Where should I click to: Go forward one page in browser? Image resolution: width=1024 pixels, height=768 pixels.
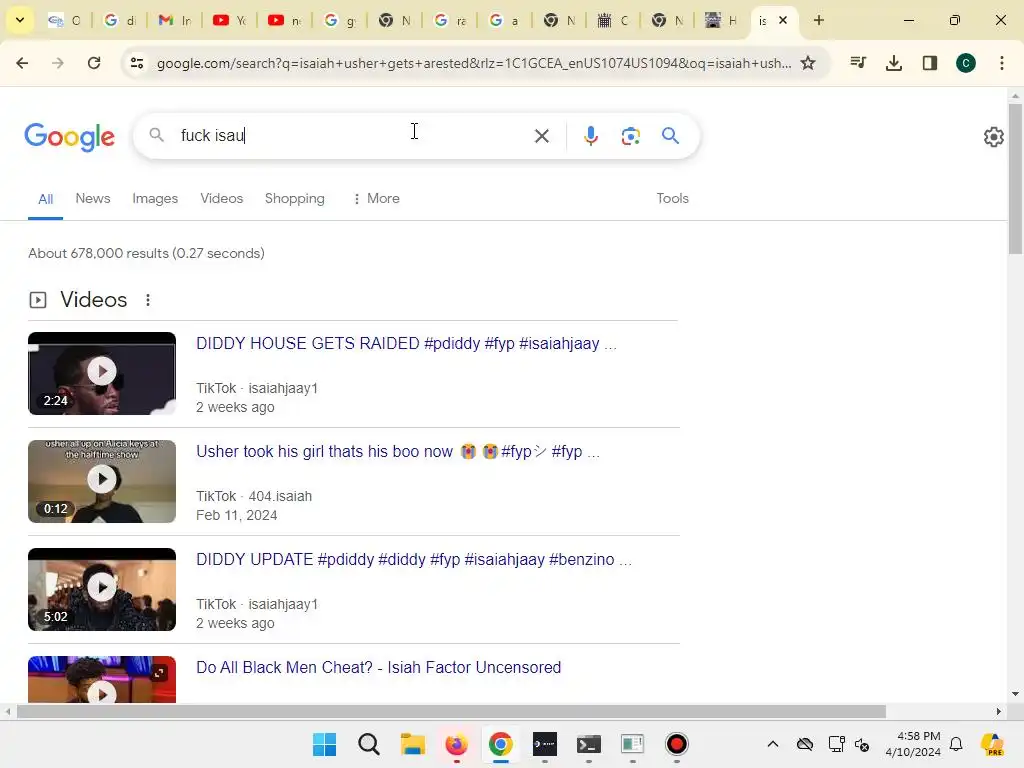pyautogui.click(x=57, y=63)
